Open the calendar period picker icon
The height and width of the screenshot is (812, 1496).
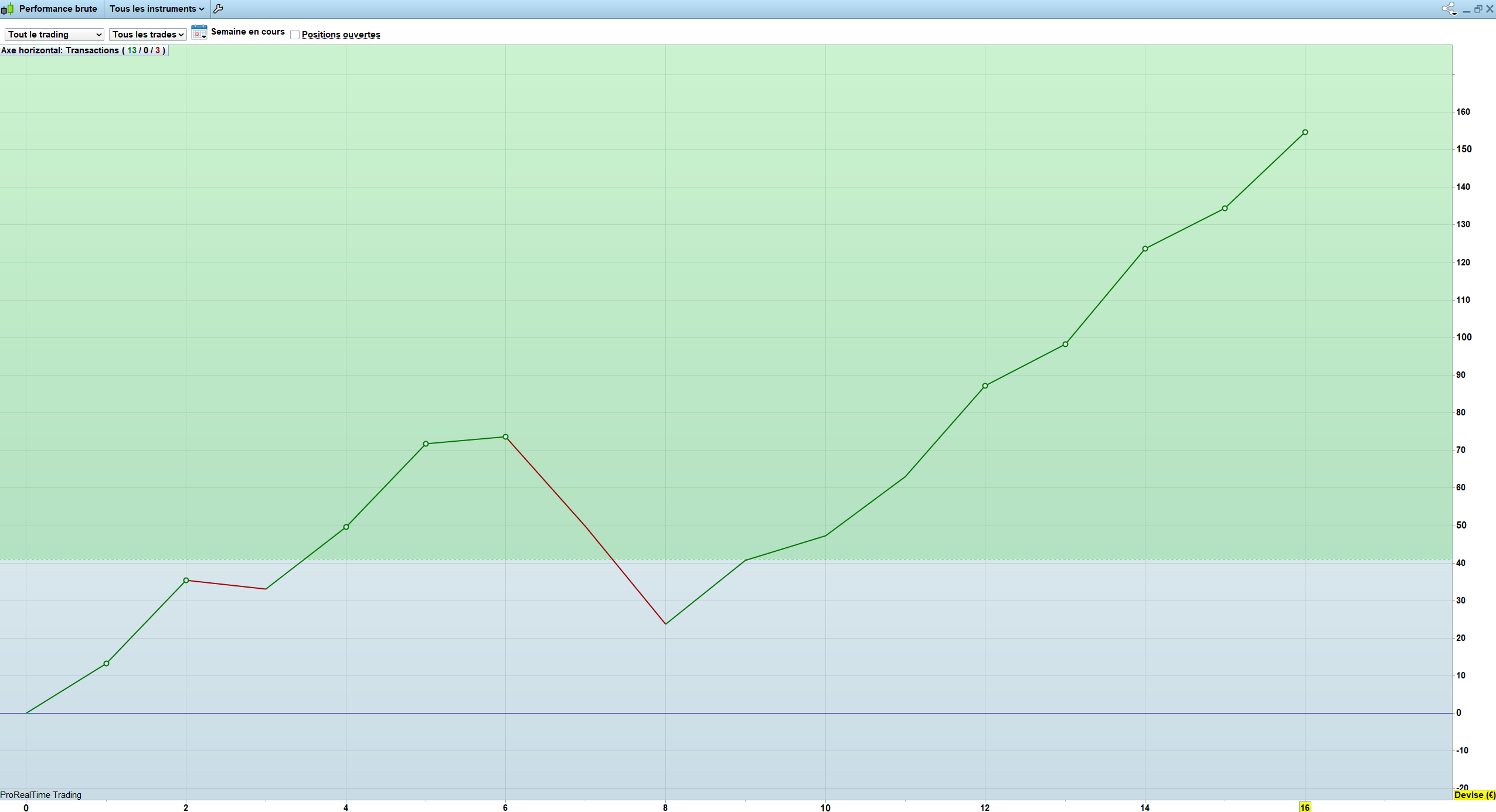(199, 32)
